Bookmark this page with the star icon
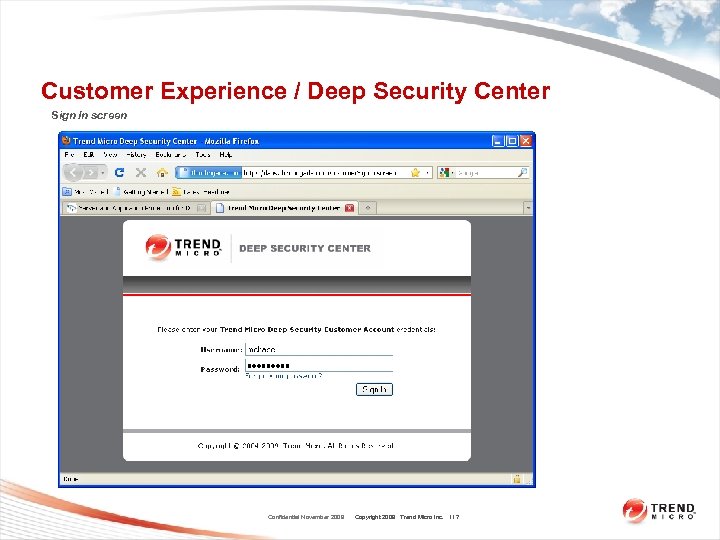This screenshot has width=720, height=540. pyautogui.click(x=415, y=173)
